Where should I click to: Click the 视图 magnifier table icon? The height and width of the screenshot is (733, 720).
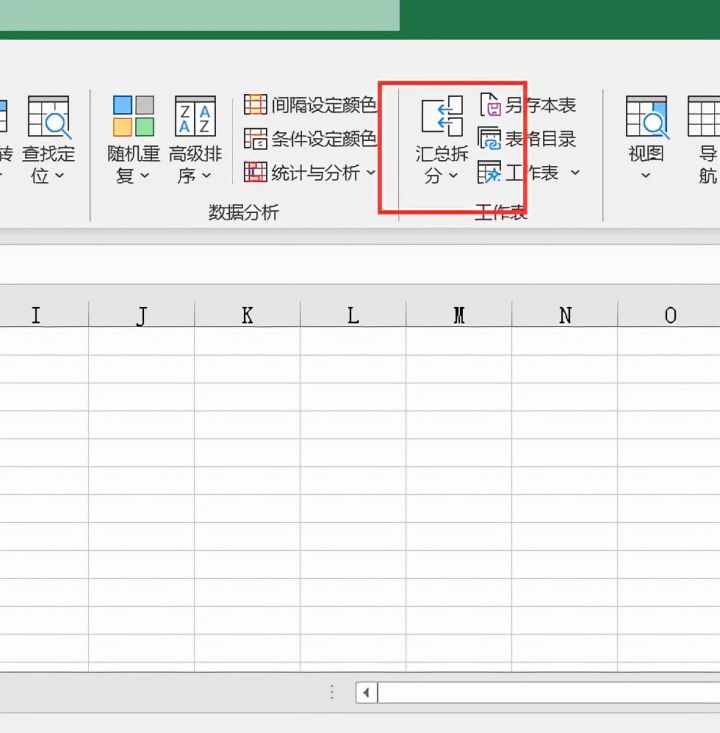[x=648, y=117]
